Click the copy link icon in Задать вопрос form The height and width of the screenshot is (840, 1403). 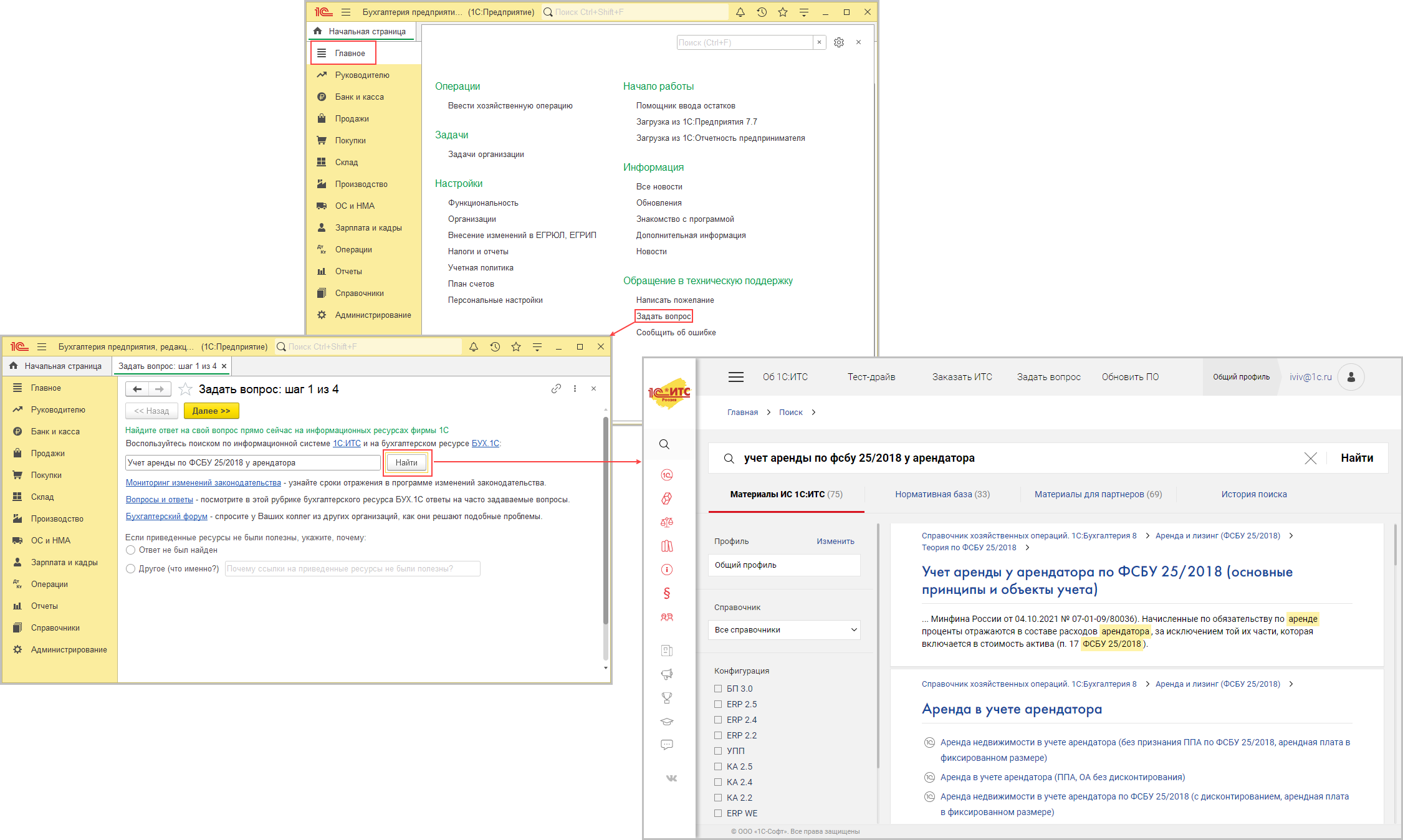click(x=556, y=389)
